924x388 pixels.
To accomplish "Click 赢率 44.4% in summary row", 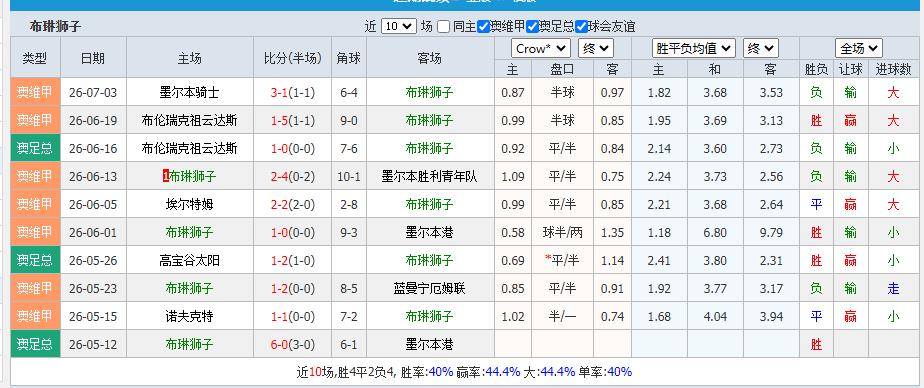I will [503, 372].
